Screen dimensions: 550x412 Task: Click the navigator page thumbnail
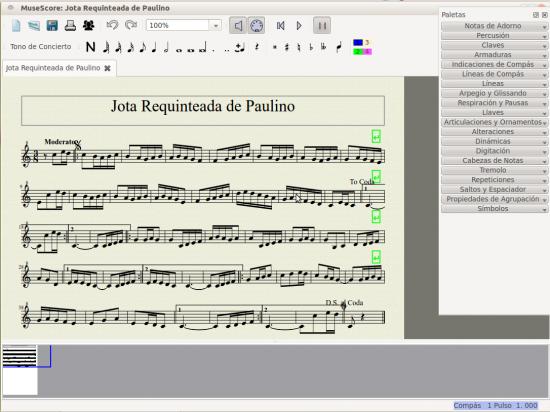tap(20, 370)
